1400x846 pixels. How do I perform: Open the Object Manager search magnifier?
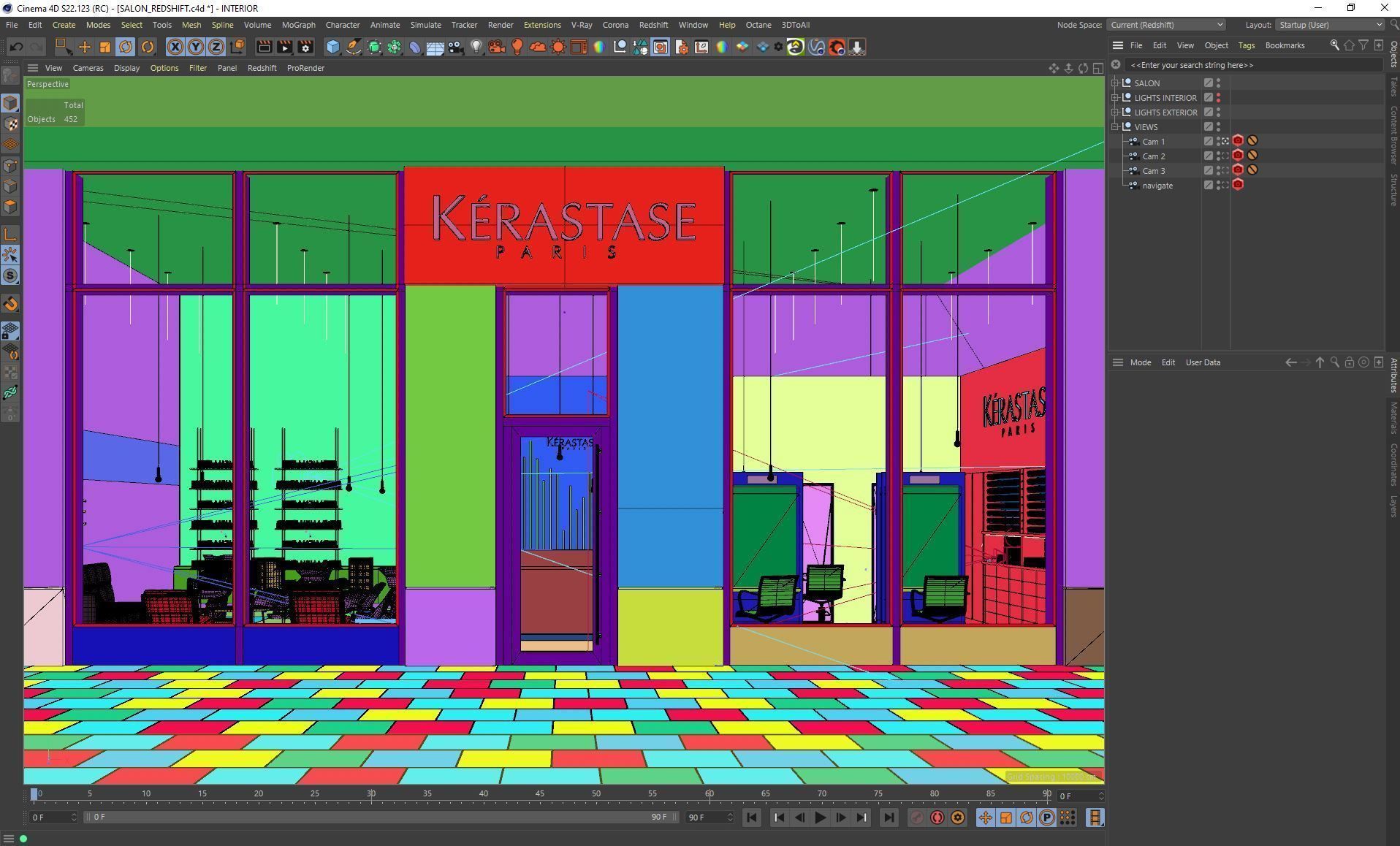coord(1334,45)
